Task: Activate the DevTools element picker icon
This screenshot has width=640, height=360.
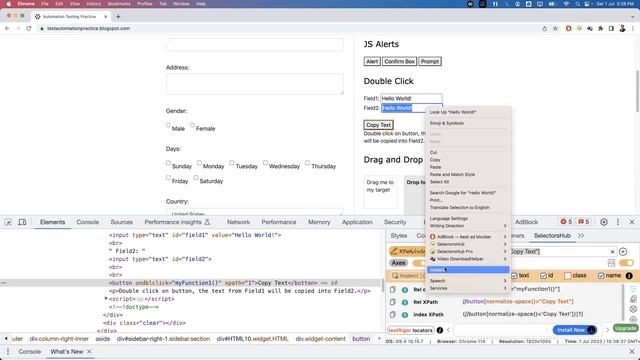Action: pos(8,222)
